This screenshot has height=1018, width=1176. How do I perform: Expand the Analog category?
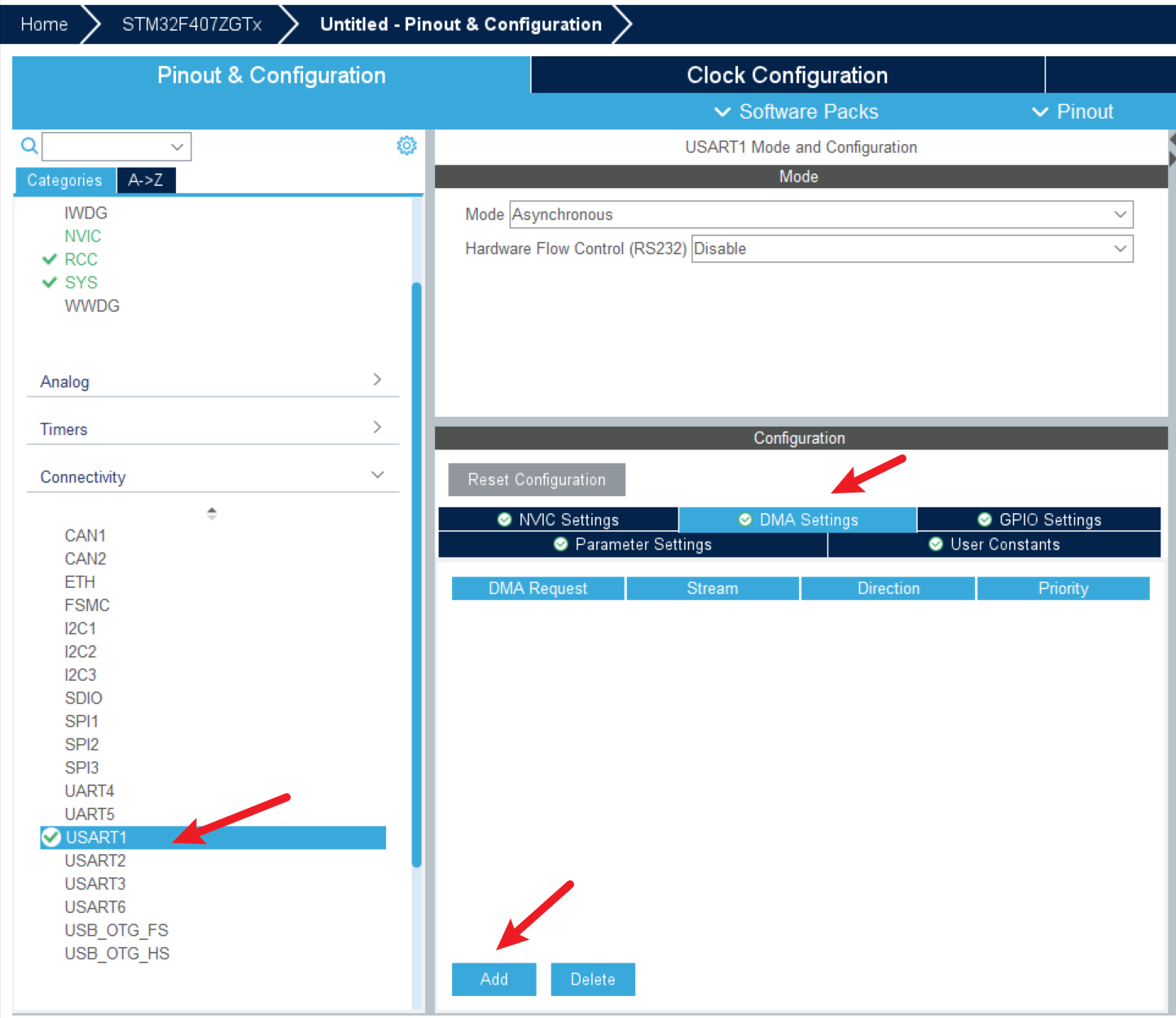(213, 381)
